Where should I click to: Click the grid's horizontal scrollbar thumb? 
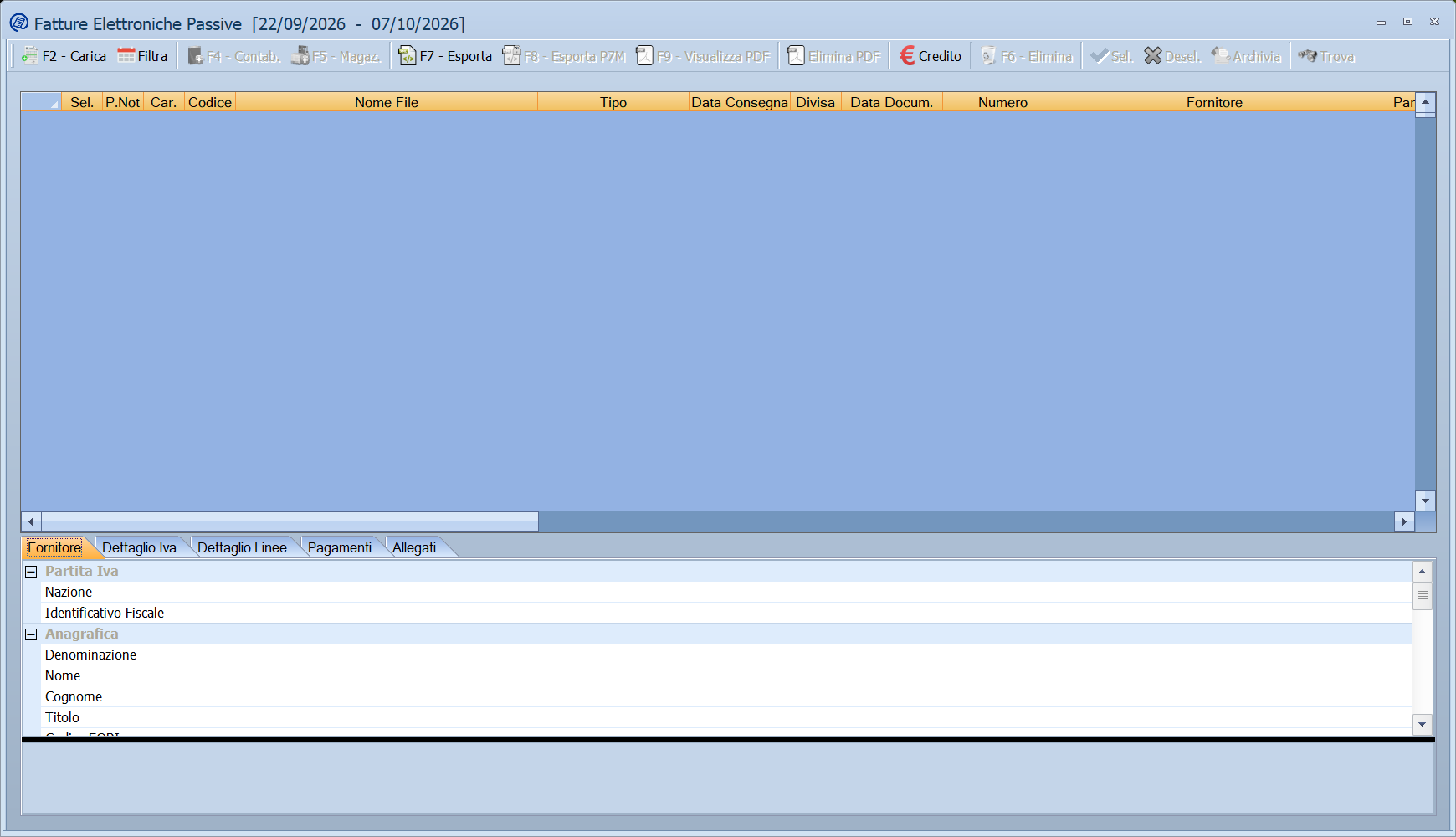point(290,521)
